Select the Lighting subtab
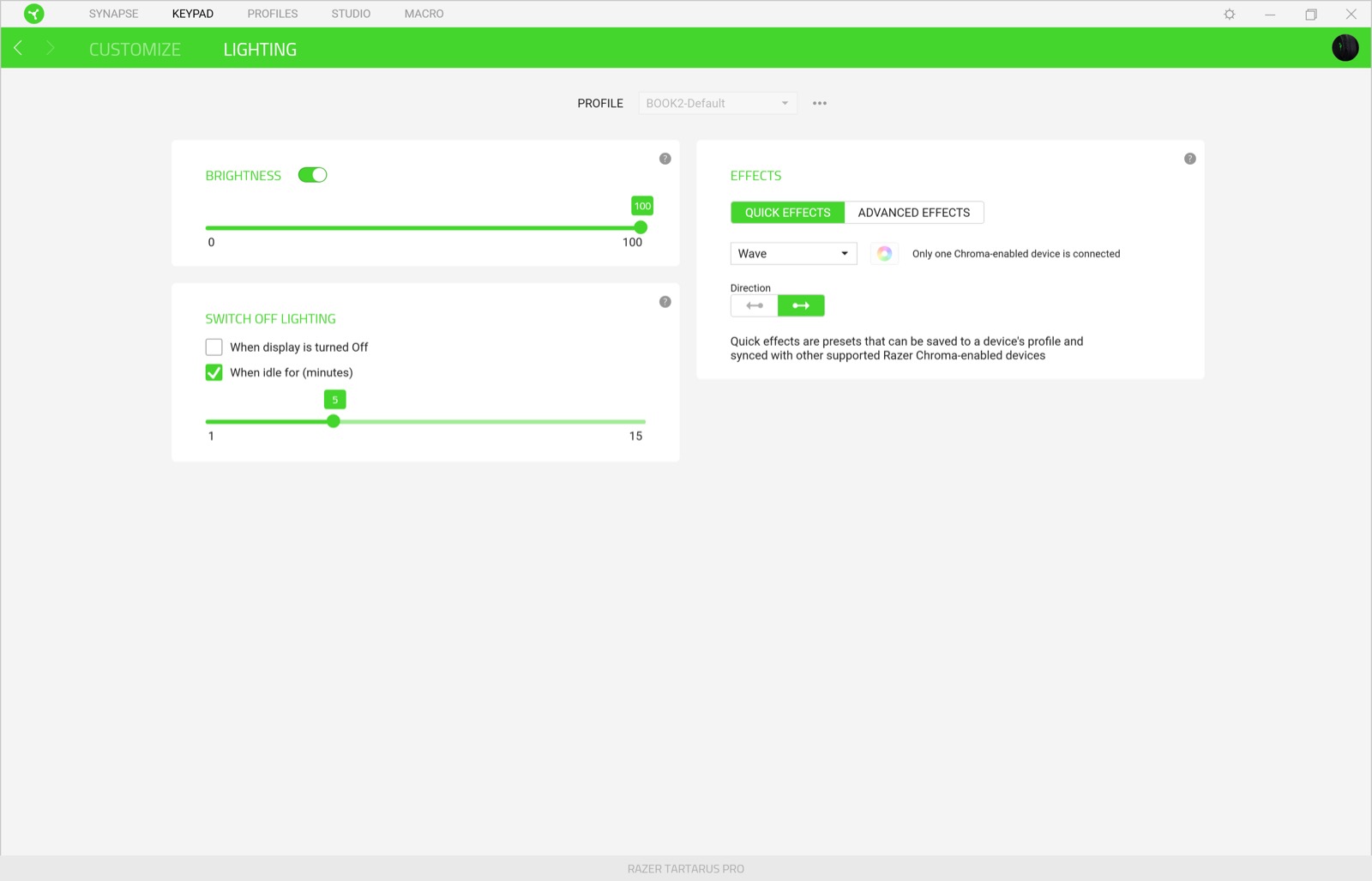Screen dimensions: 1372x881 pyautogui.click(x=260, y=50)
